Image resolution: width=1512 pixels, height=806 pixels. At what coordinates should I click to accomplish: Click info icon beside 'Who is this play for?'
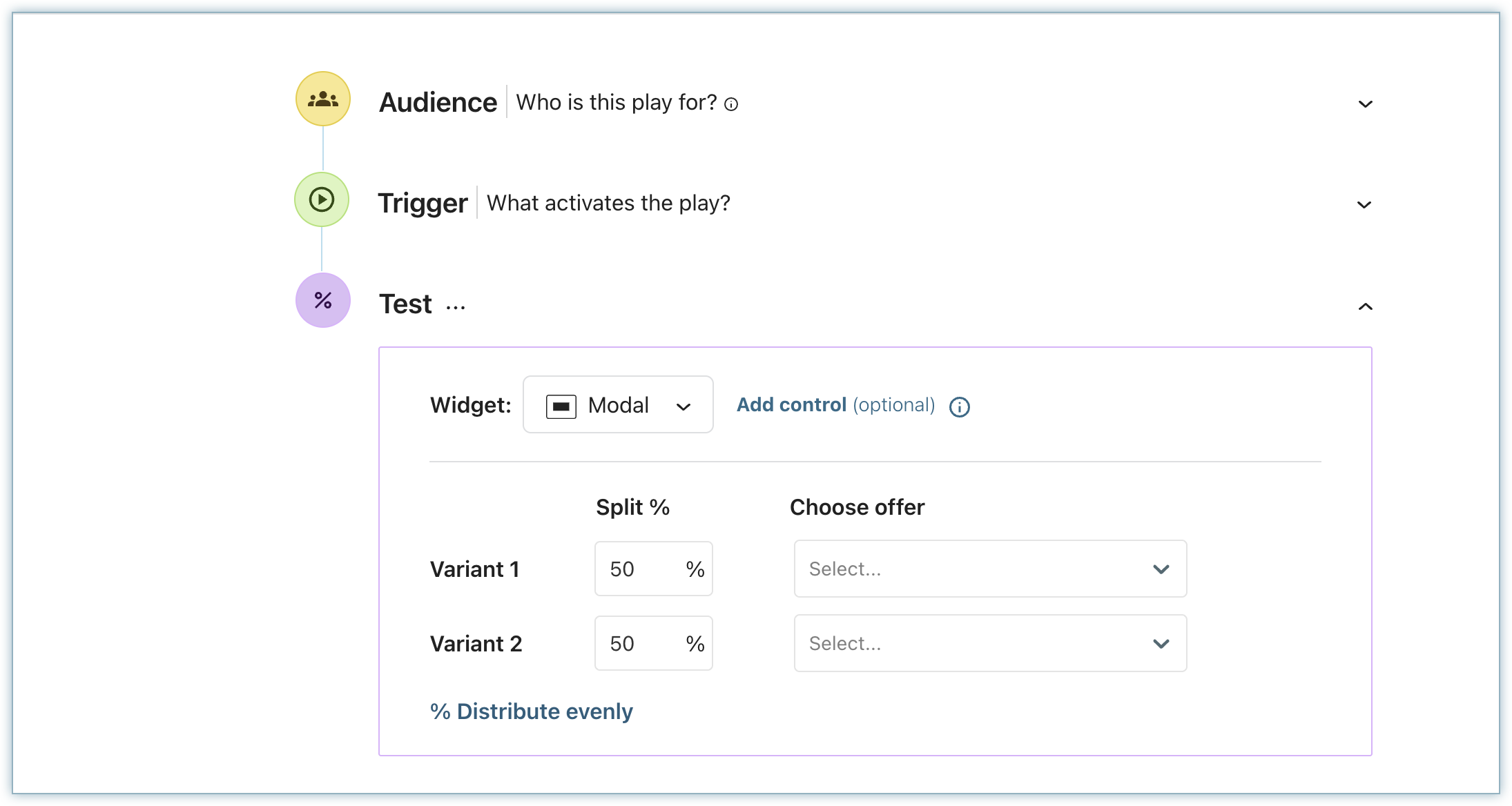(731, 104)
